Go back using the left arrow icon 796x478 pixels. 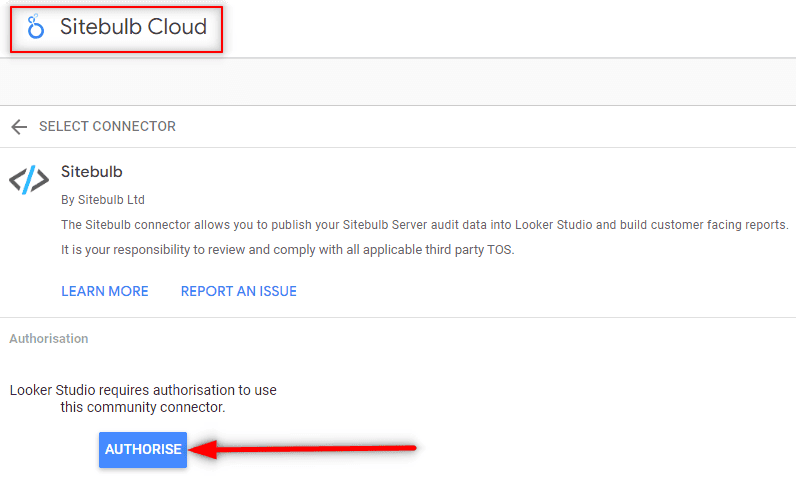(x=19, y=126)
